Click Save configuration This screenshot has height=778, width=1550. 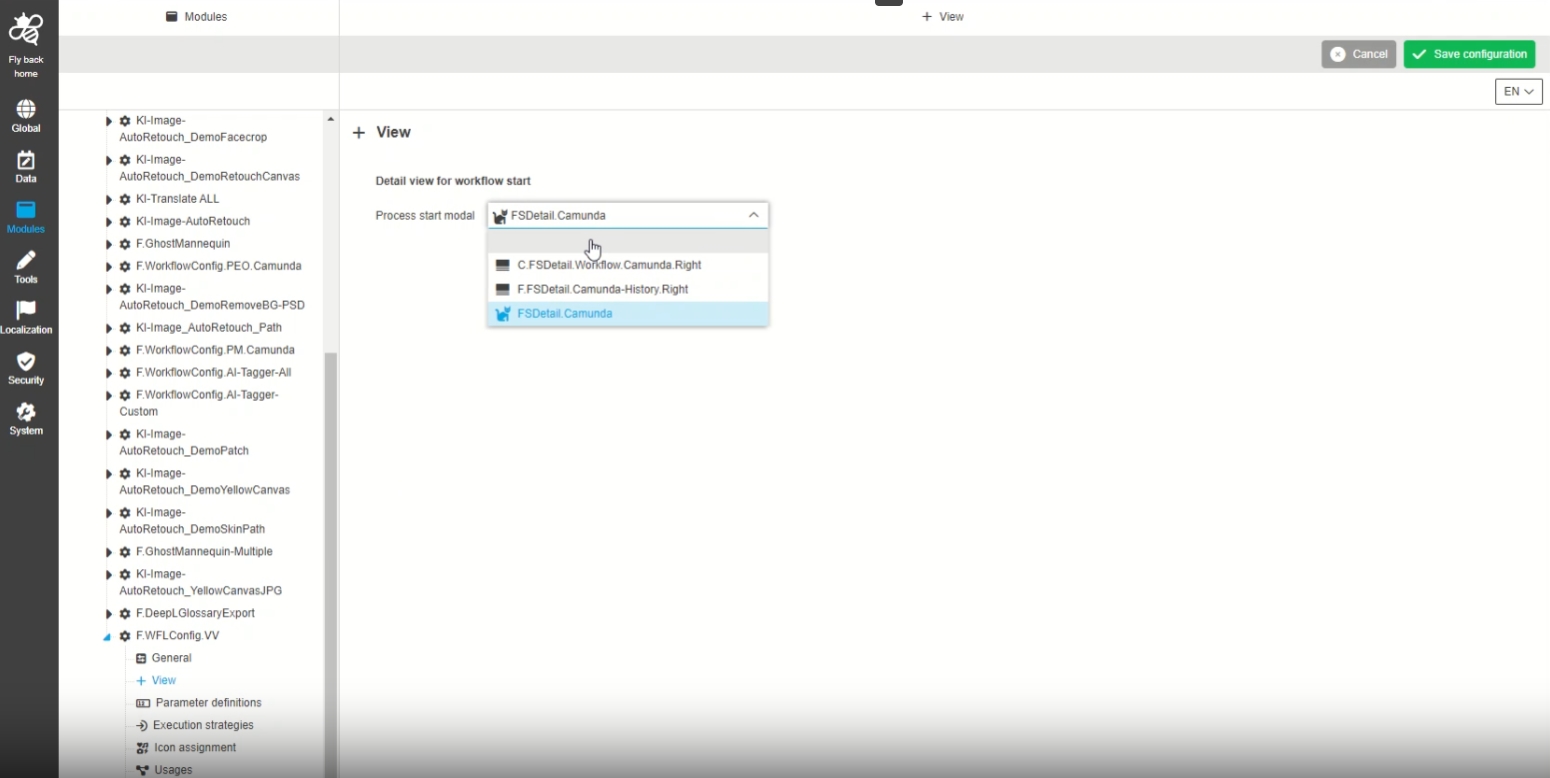click(1469, 54)
